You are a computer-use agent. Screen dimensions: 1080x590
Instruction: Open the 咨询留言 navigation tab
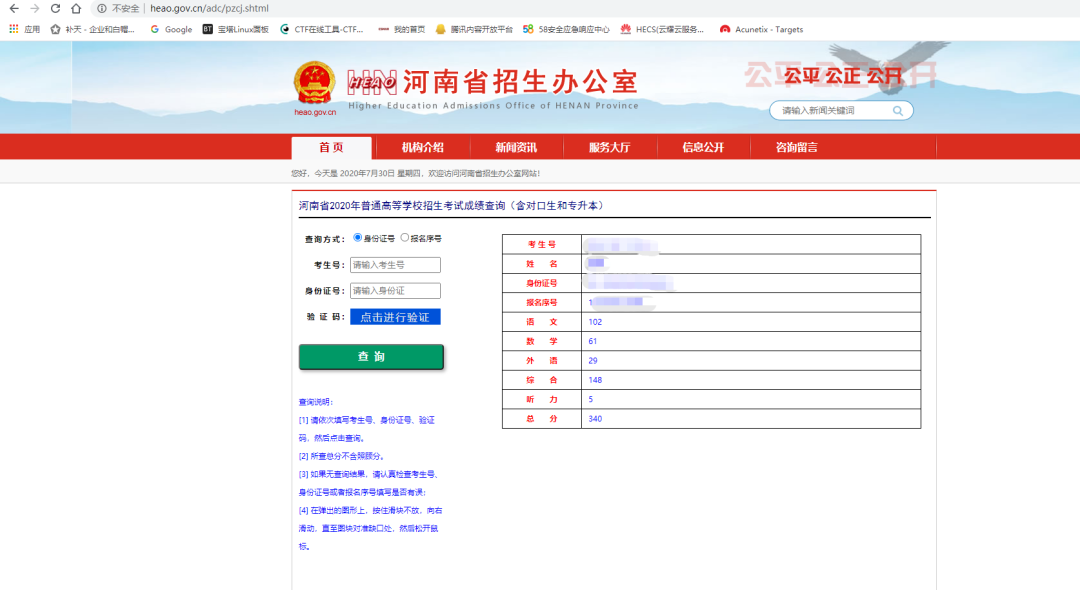[797, 147]
